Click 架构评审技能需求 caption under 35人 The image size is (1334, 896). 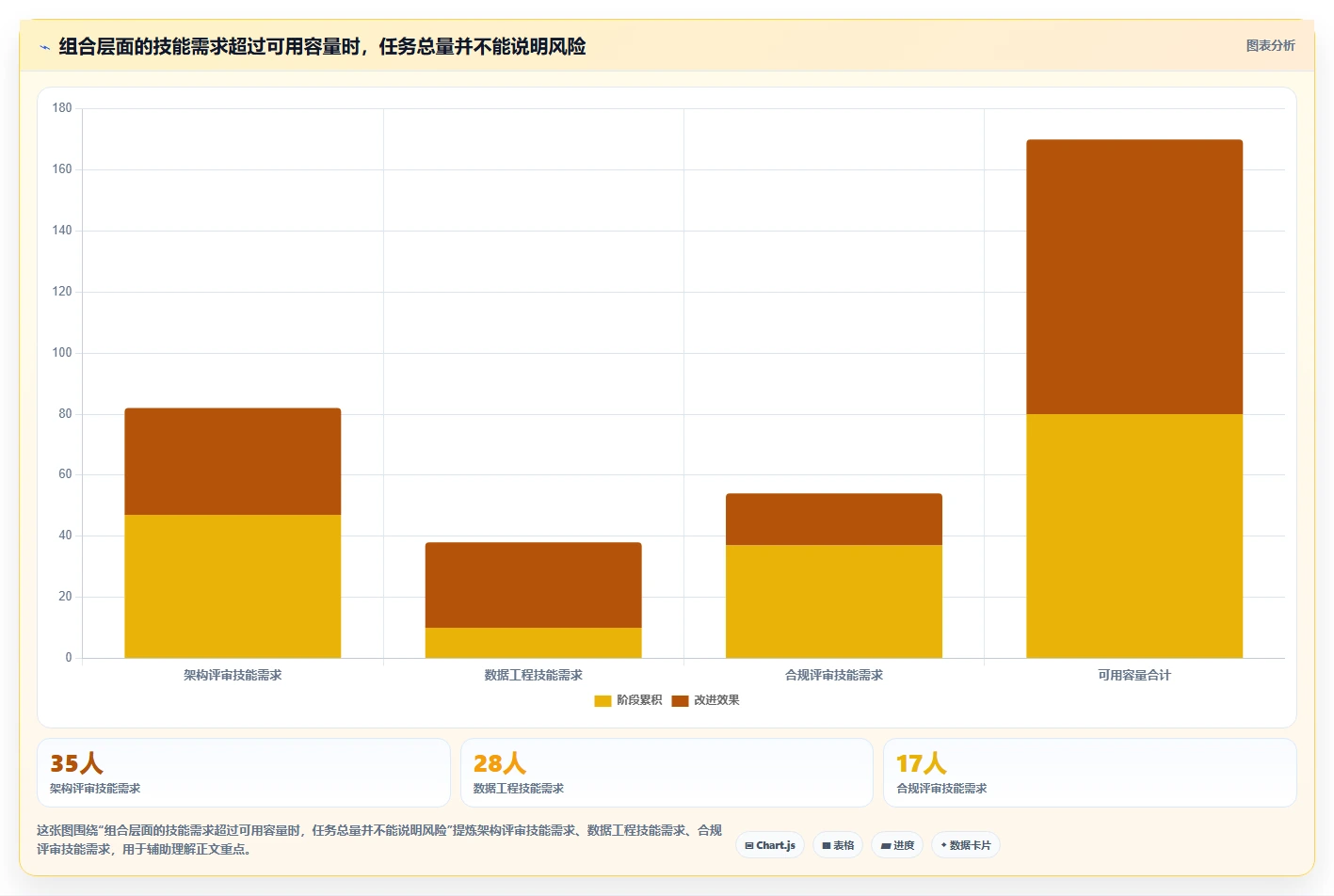point(95,789)
